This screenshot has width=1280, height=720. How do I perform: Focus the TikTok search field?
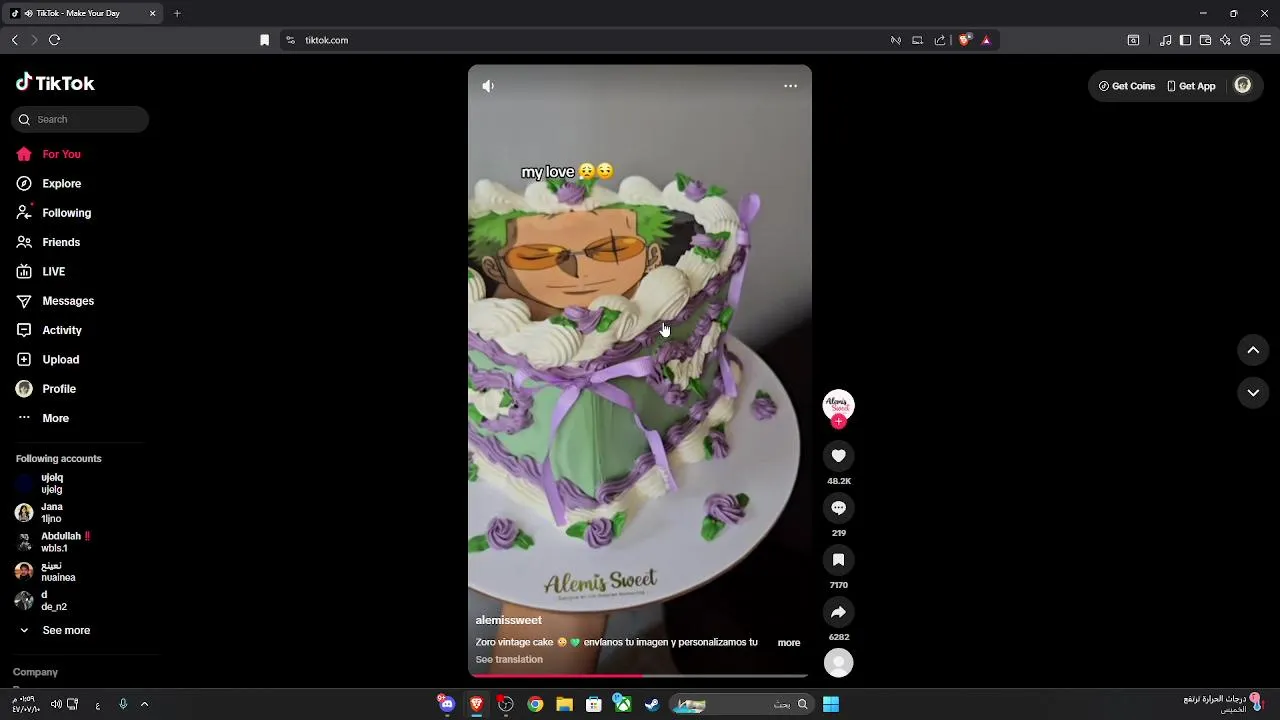pos(80,119)
